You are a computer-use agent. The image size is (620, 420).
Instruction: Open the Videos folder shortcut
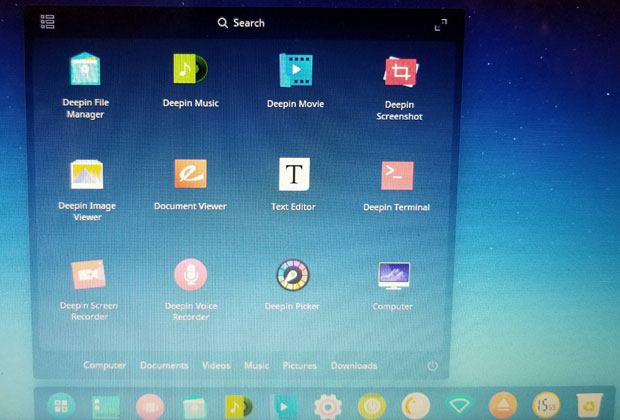(216, 365)
